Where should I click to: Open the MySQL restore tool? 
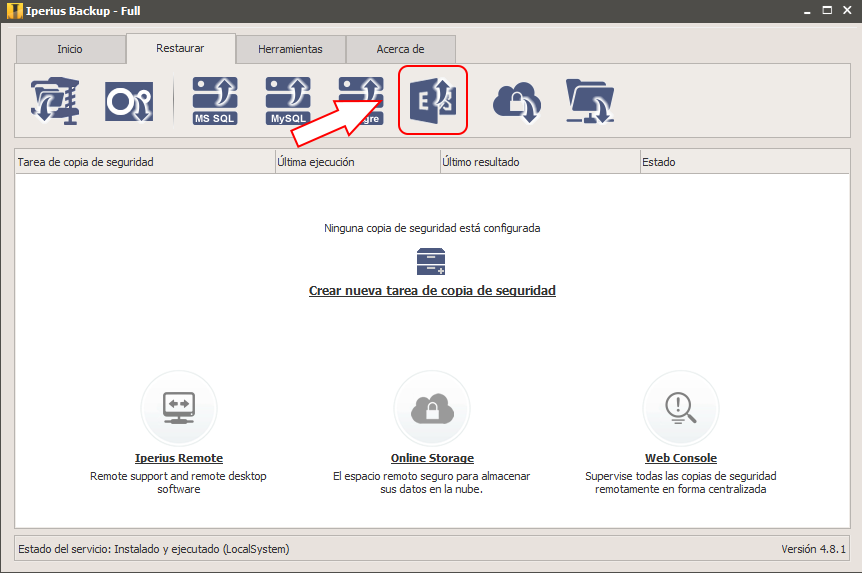[288, 101]
